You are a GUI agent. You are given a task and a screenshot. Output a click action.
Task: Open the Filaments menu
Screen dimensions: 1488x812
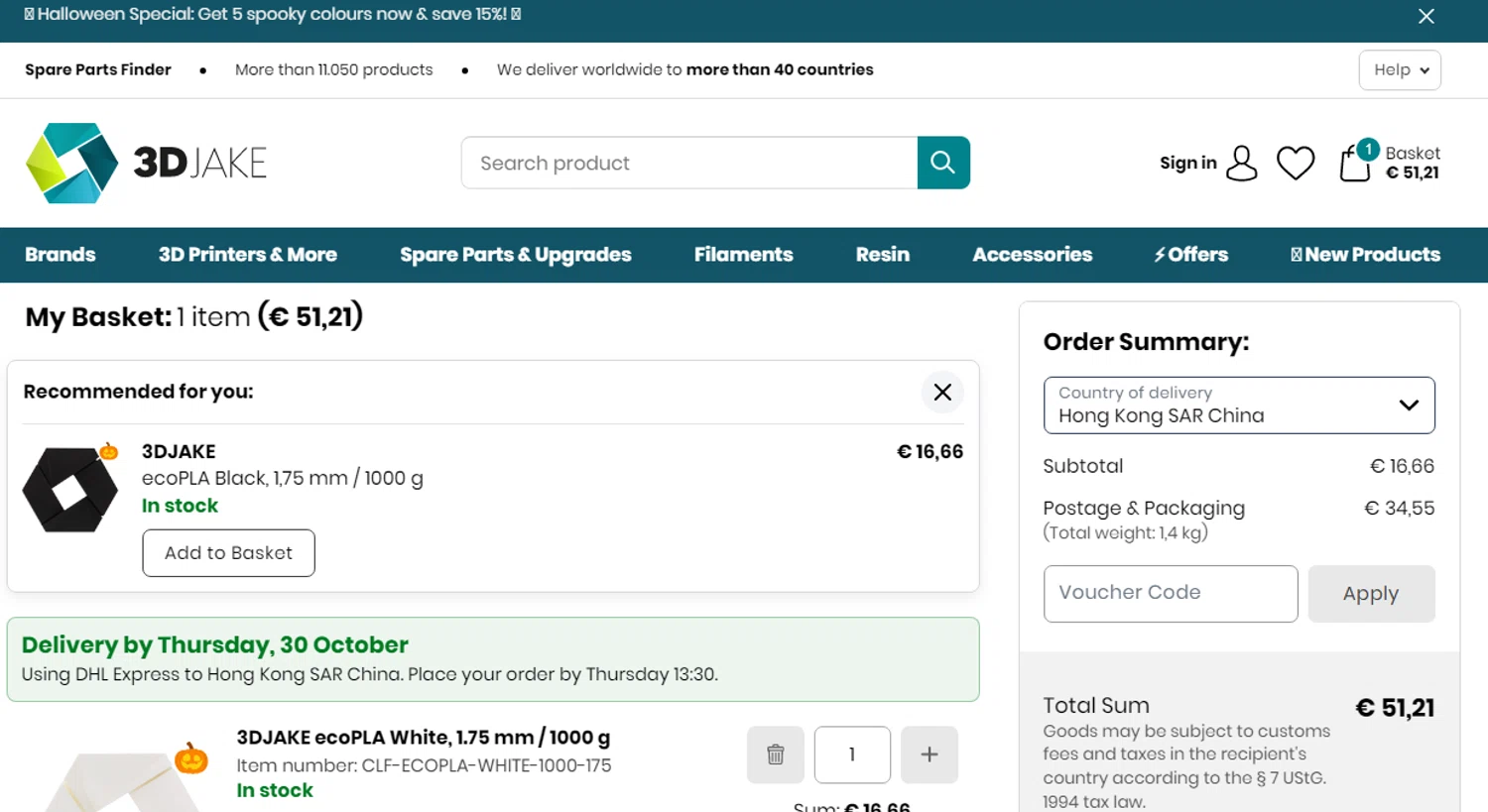pos(744,255)
